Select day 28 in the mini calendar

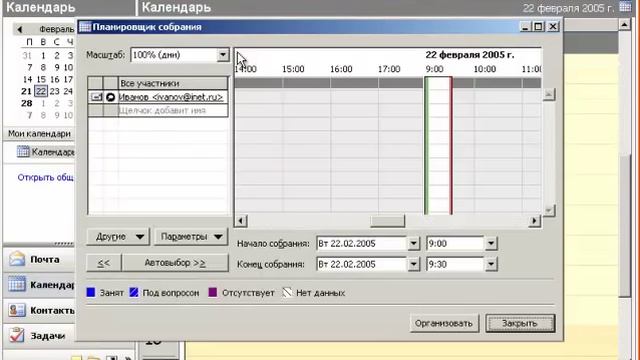click(x=27, y=103)
